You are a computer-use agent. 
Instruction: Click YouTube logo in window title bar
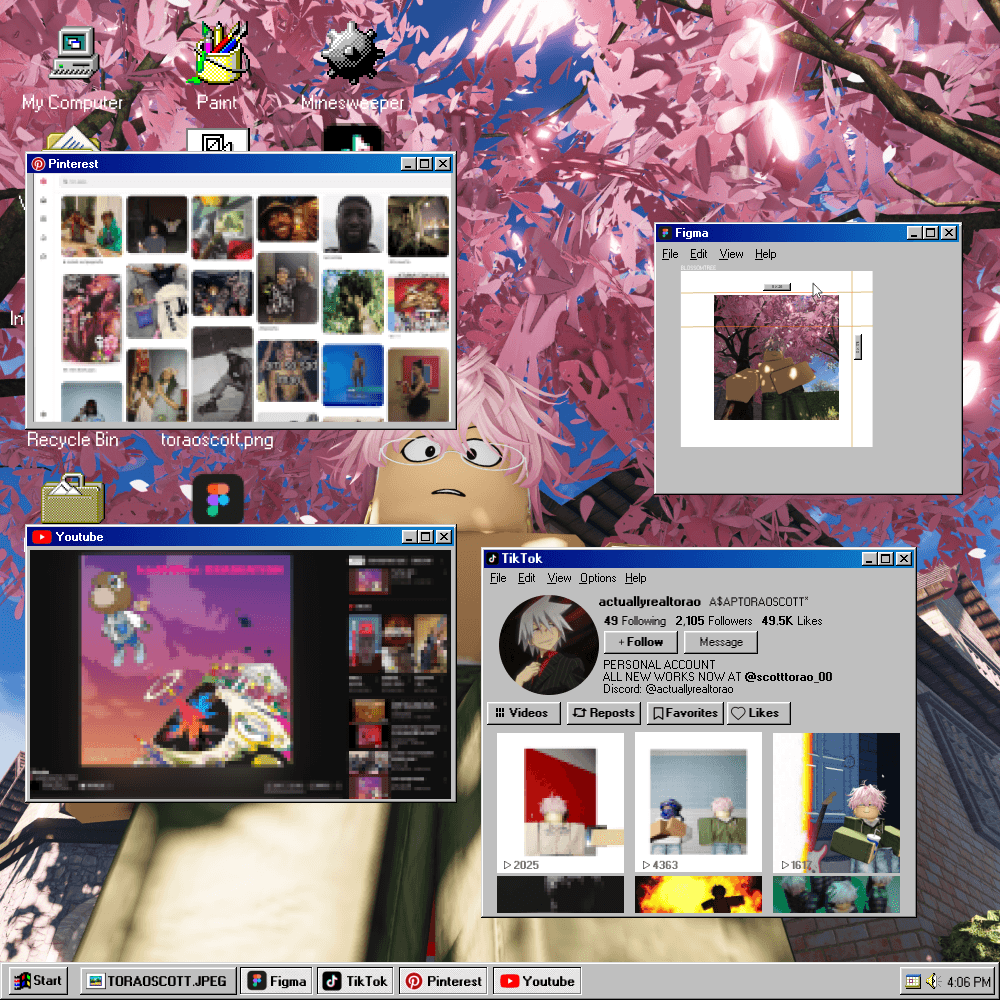[x=42, y=537]
